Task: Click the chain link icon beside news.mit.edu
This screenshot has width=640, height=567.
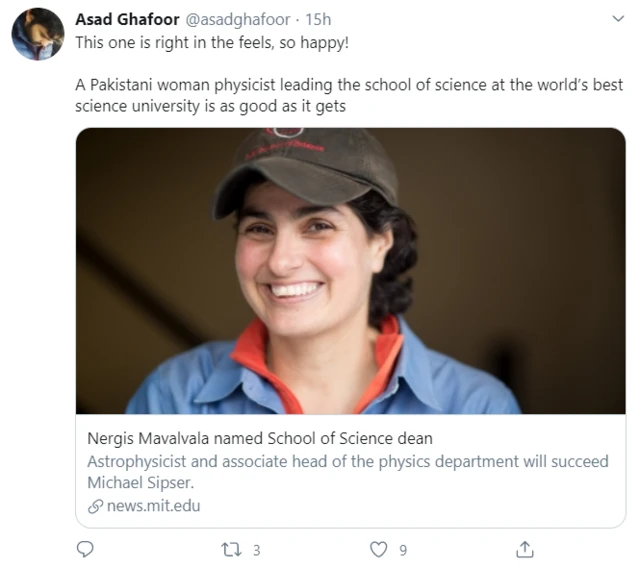Action: click(94, 506)
